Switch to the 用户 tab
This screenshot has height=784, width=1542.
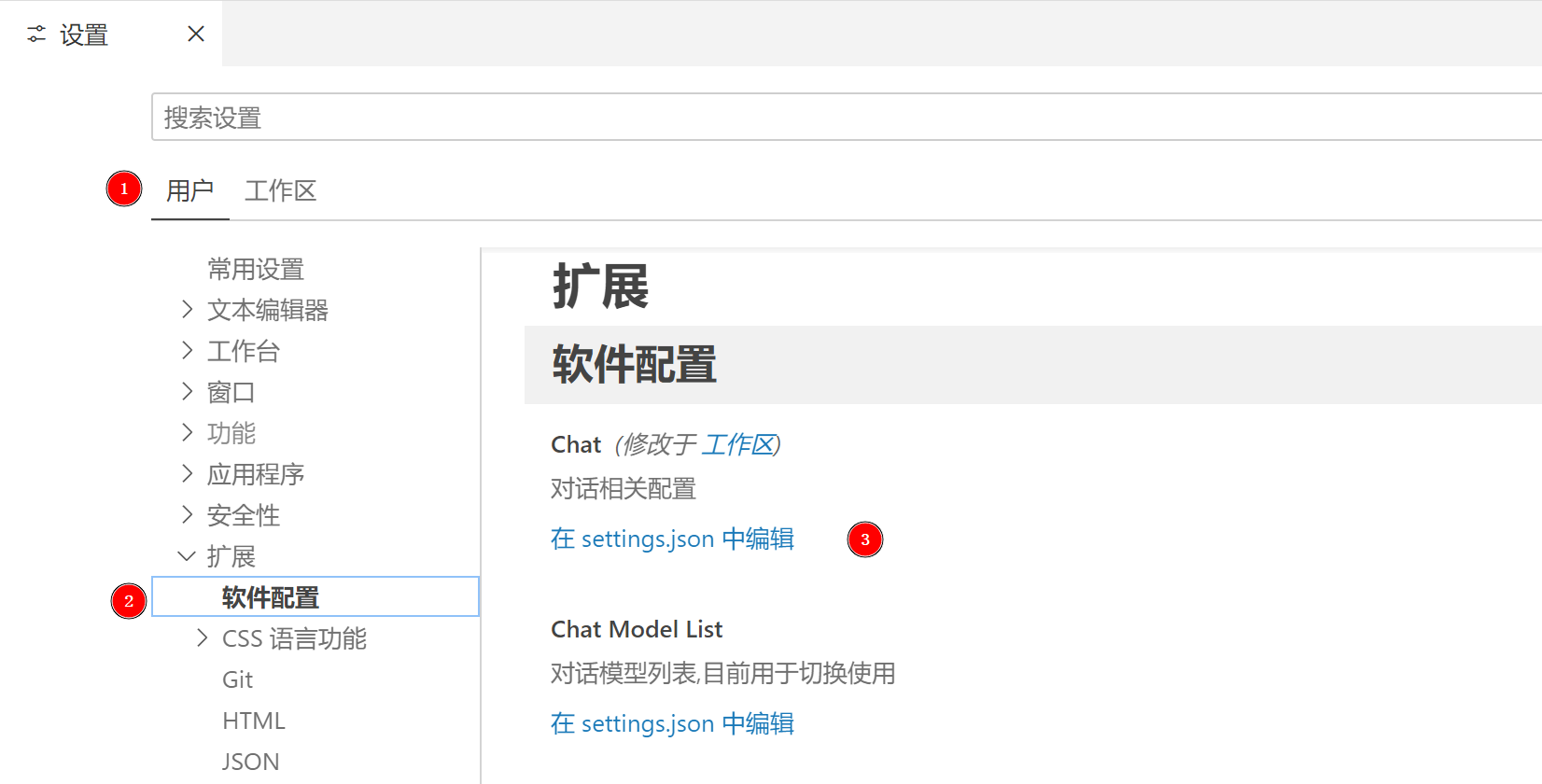coord(189,191)
